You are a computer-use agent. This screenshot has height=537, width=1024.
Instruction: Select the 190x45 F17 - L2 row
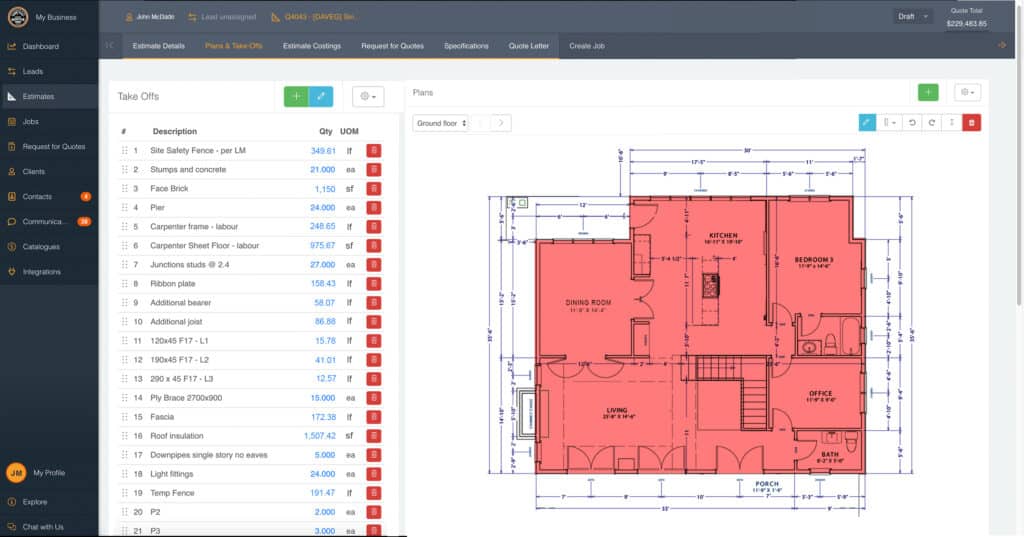[x=251, y=360]
